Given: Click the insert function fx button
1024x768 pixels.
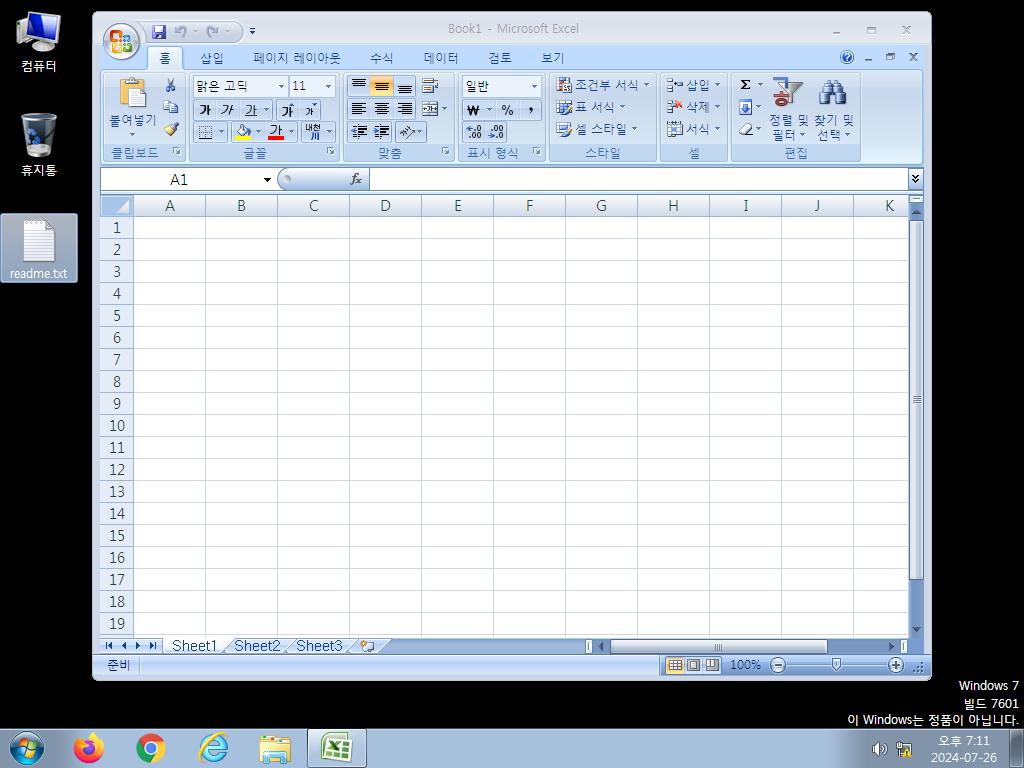Looking at the screenshot, I should pyautogui.click(x=356, y=179).
